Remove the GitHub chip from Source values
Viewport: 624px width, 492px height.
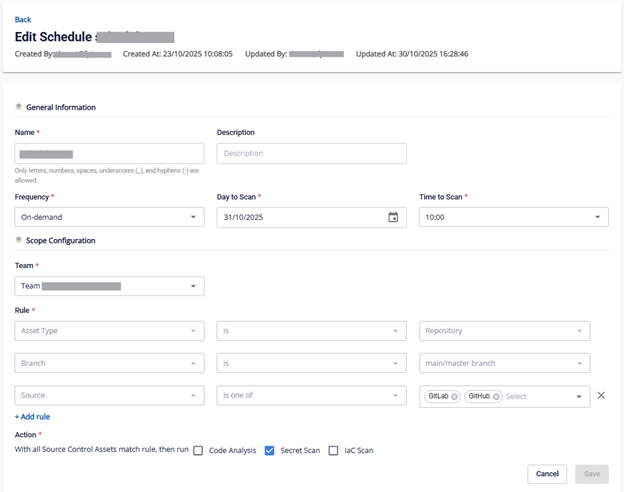pyautogui.click(x=496, y=396)
